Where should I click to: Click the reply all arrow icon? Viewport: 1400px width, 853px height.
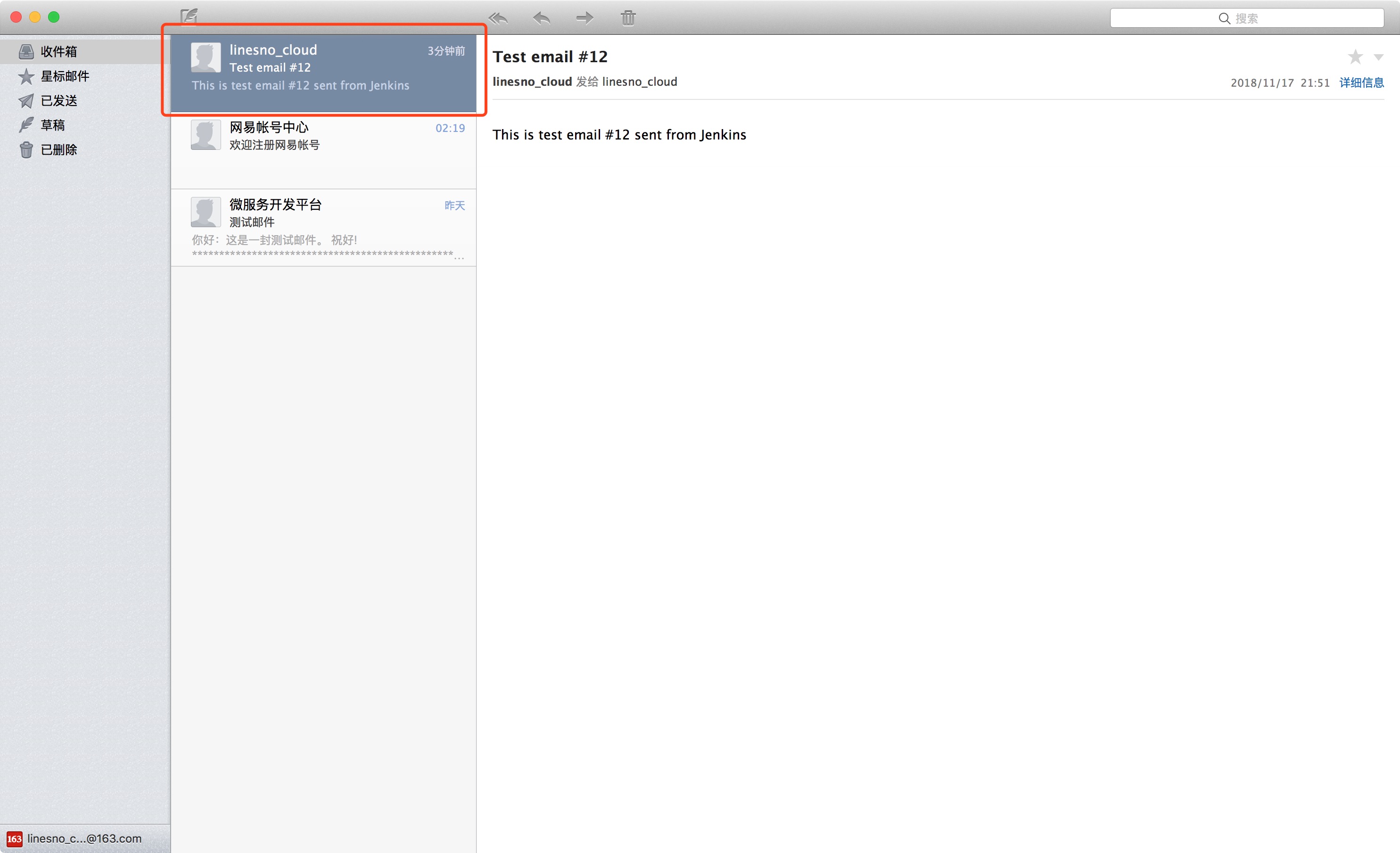click(x=498, y=18)
